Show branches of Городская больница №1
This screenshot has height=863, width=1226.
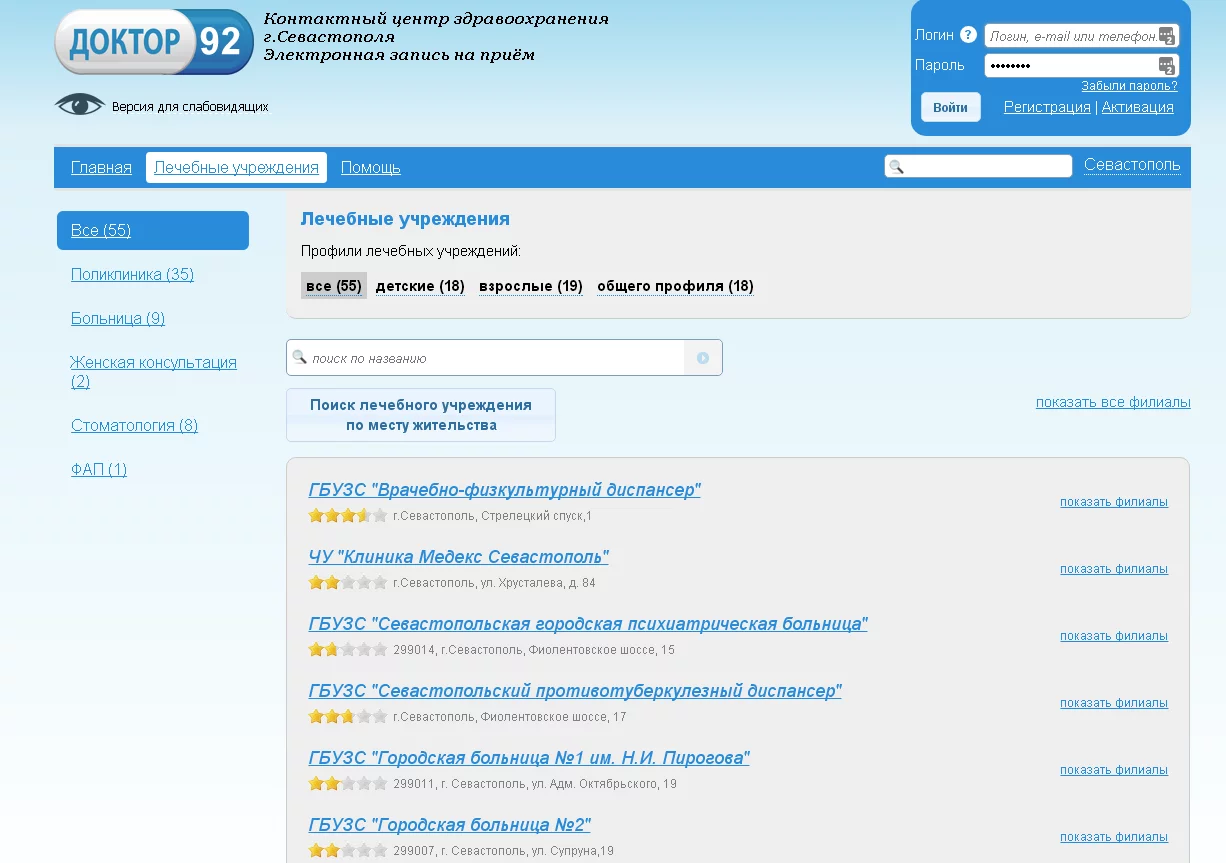[1114, 770]
